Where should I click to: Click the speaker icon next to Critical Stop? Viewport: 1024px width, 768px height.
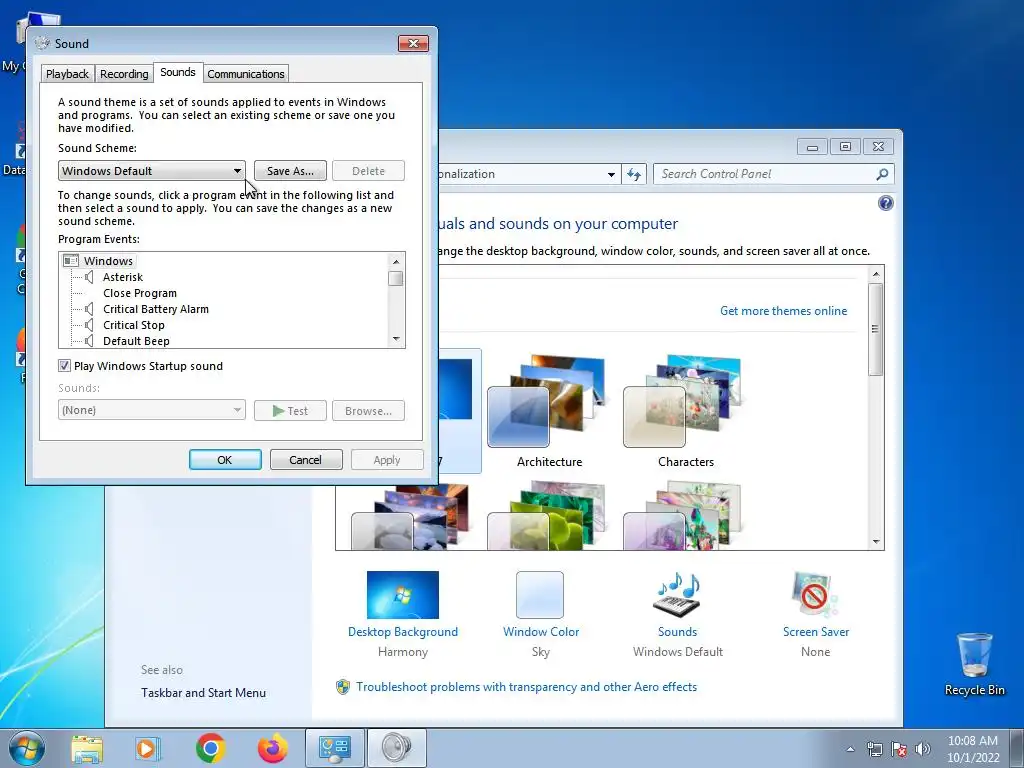(x=89, y=325)
